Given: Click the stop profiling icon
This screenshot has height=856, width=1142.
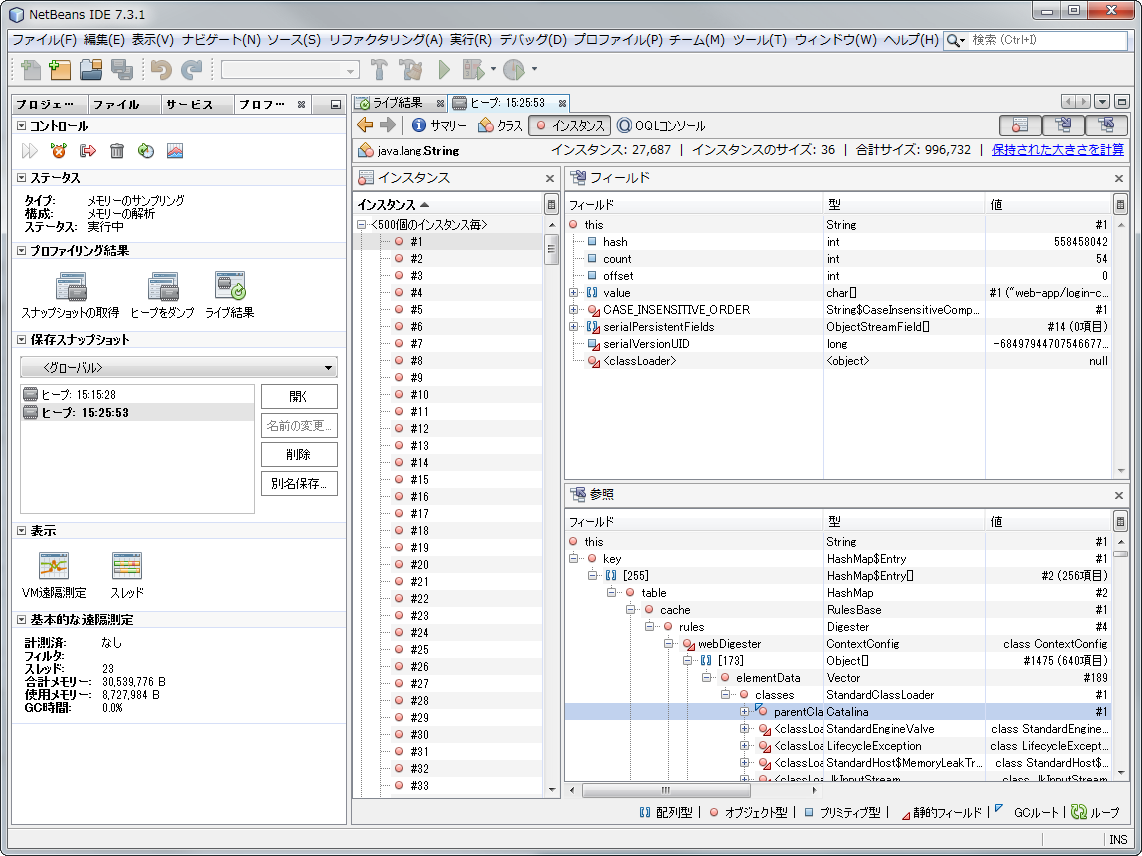Looking at the screenshot, I should pyautogui.click(x=58, y=151).
